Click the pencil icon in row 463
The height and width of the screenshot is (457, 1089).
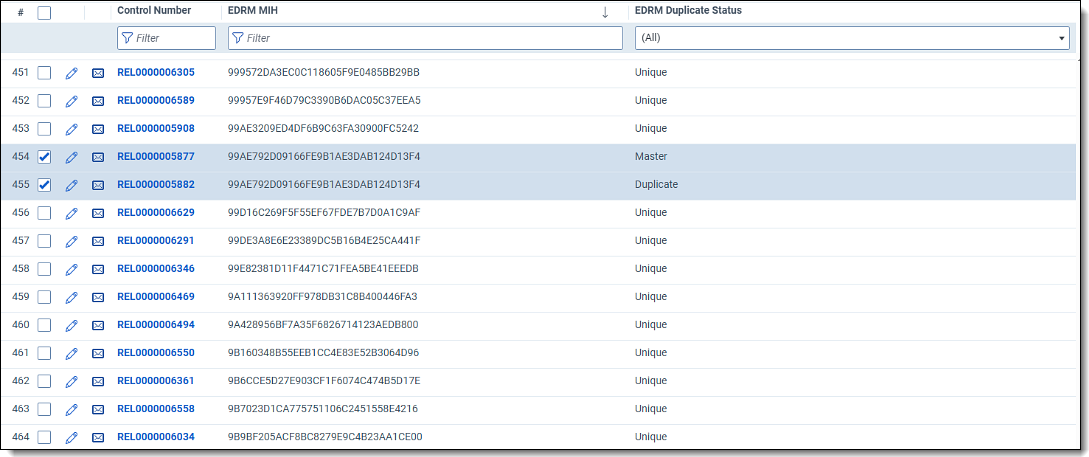point(71,409)
